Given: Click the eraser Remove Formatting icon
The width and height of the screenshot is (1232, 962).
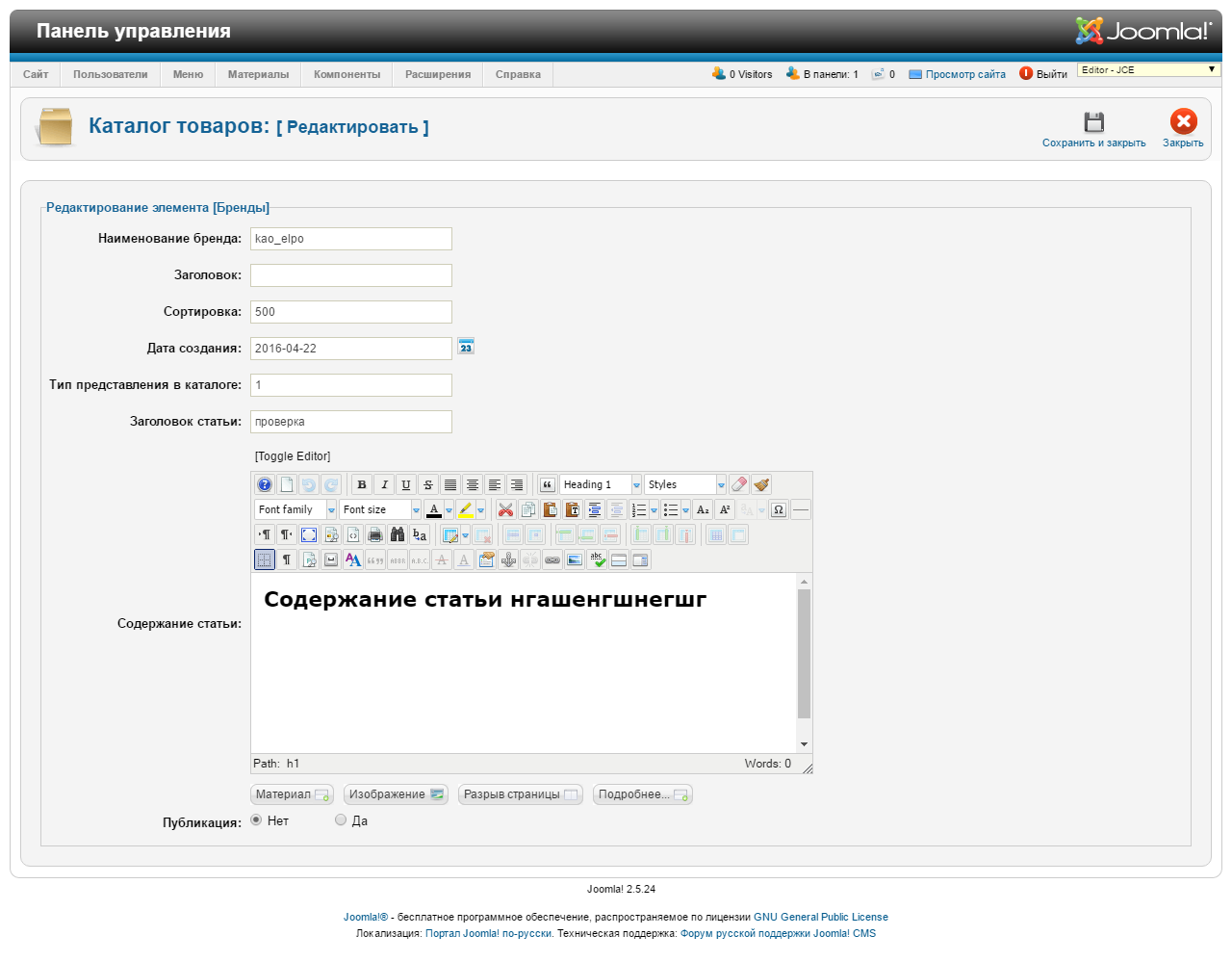Looking at the screenshot, I should click(x=739, y=484).
